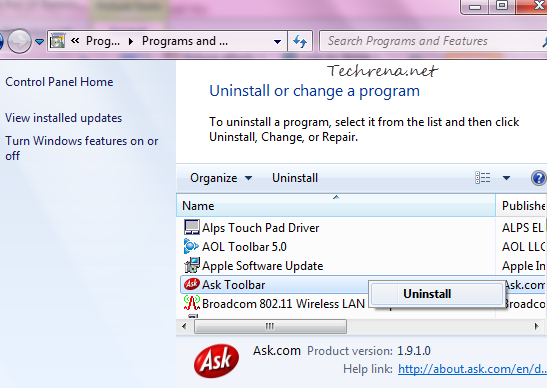Sort by the Name column header

336,206
